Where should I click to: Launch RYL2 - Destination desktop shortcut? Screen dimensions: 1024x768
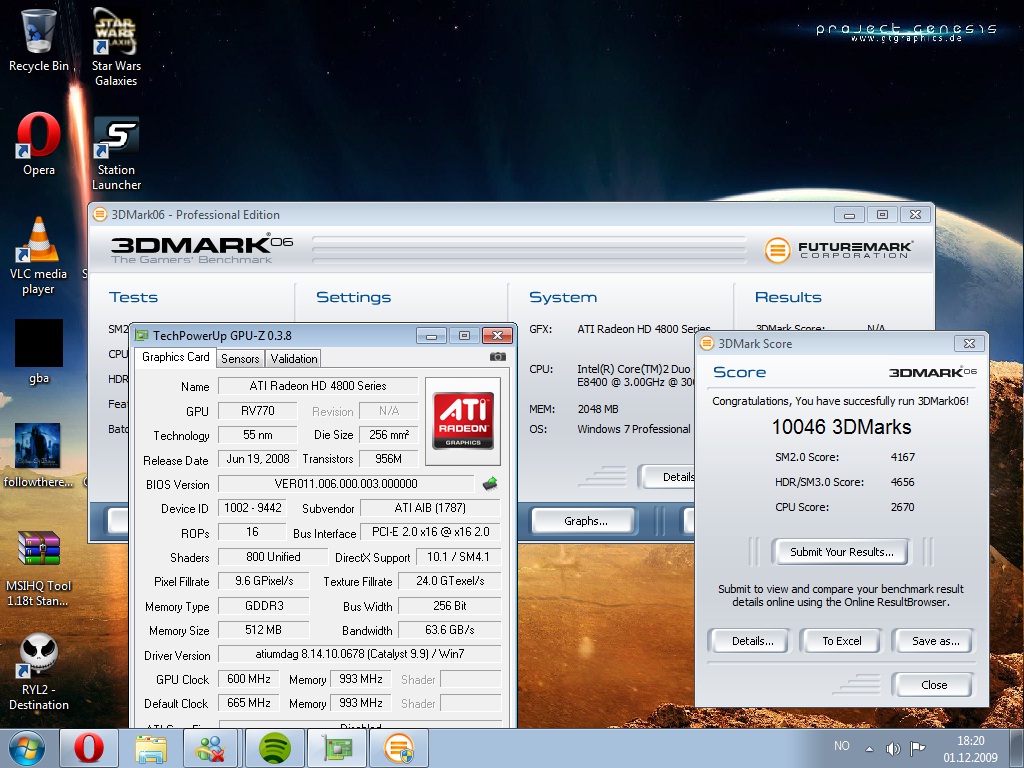39,671
